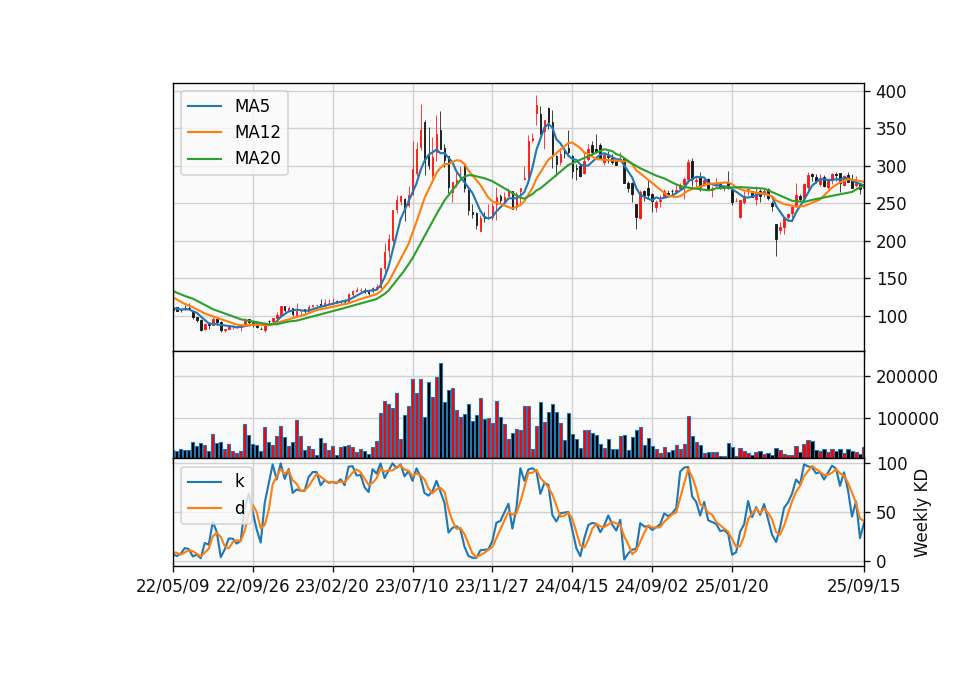960x690 pixels.
Task: Click the 0 tick on KD axis
Action: pyautogui.click(x=881, y=561)
